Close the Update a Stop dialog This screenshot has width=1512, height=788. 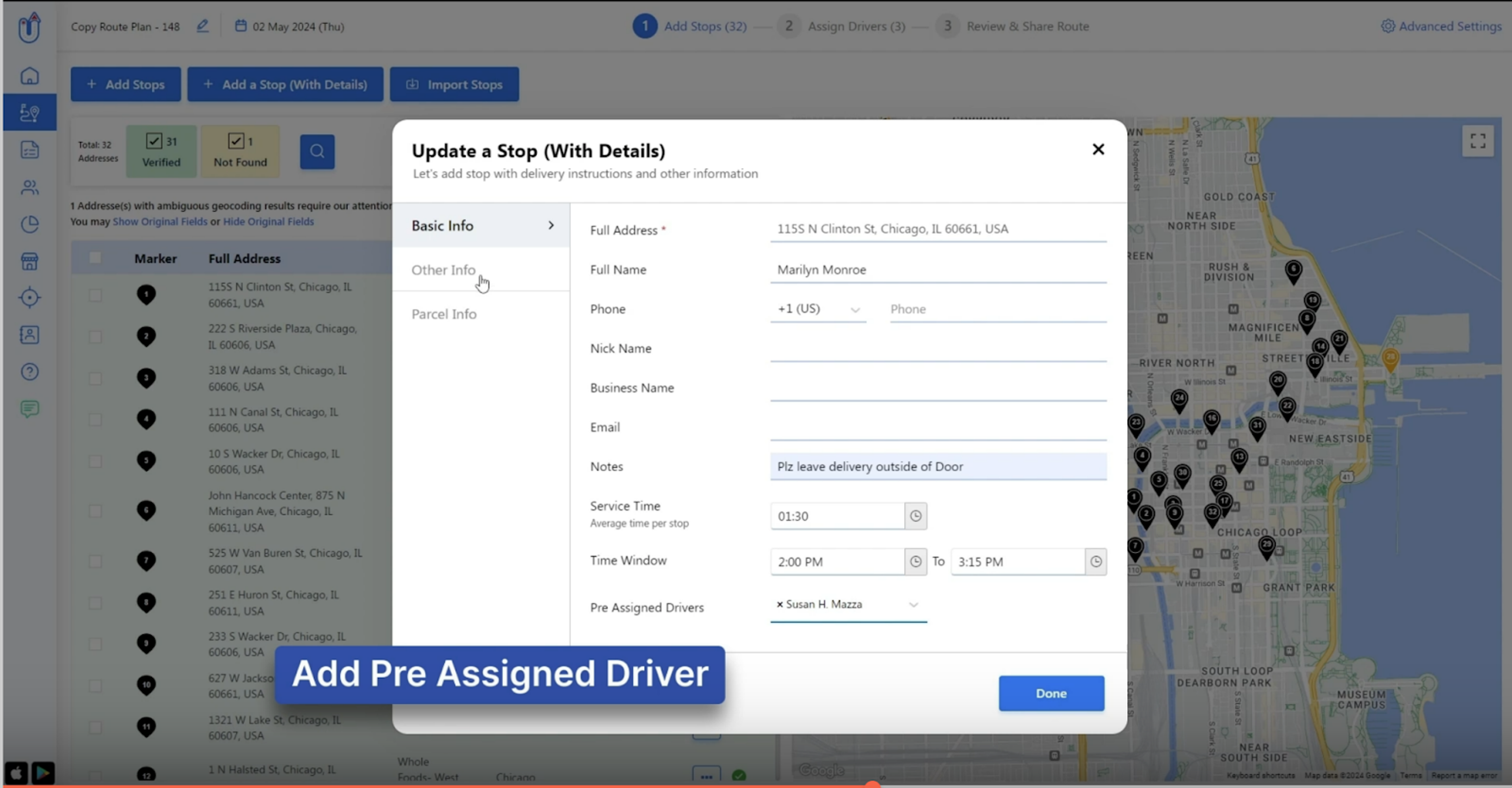1098,150
